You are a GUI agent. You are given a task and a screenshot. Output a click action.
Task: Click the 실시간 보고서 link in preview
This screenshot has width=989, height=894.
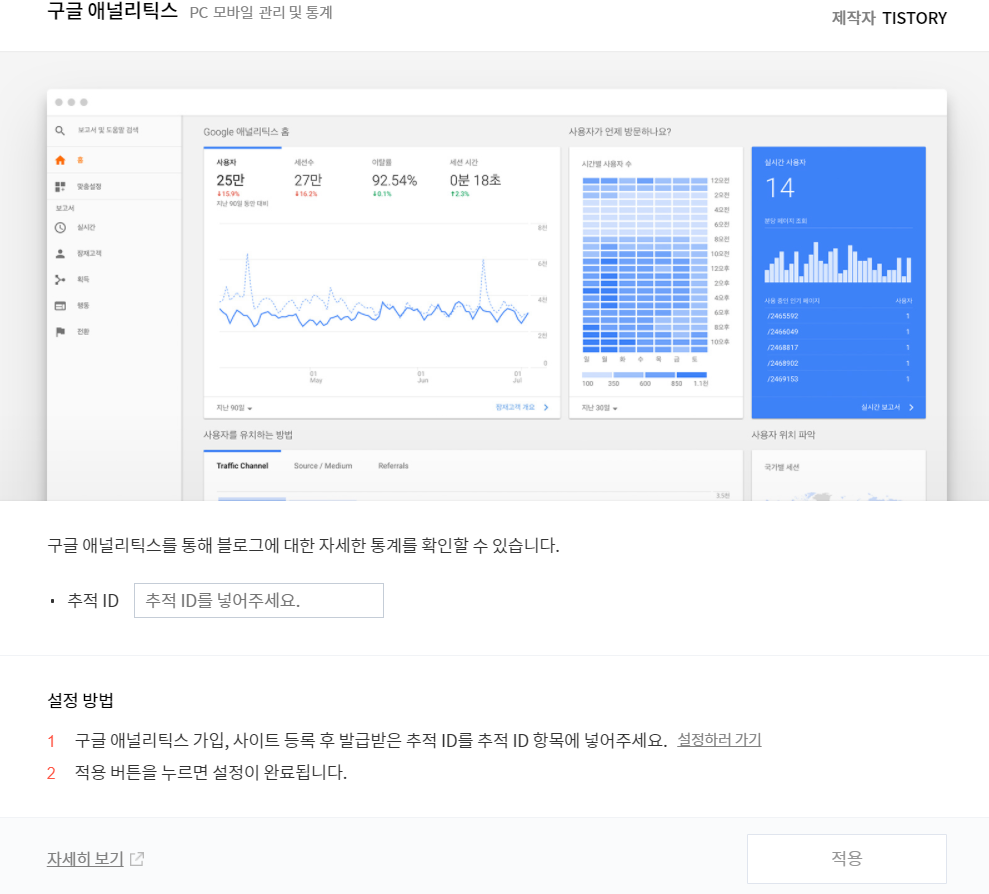click(x=887, y=408)
